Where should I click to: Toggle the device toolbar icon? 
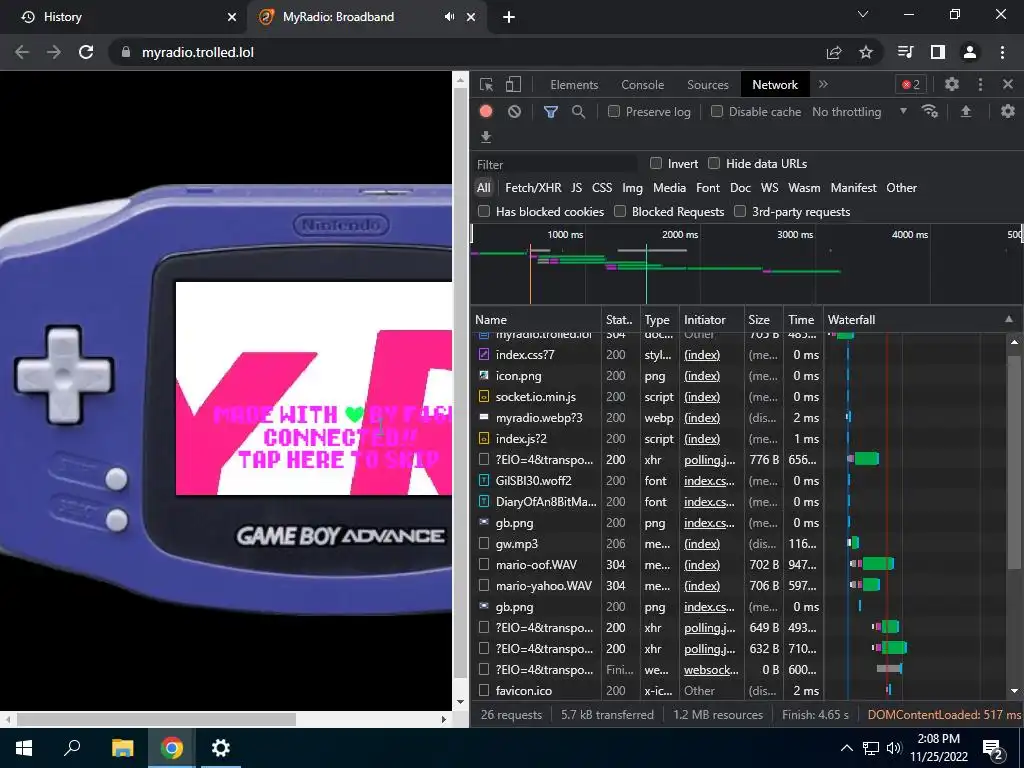pos(514,84)
